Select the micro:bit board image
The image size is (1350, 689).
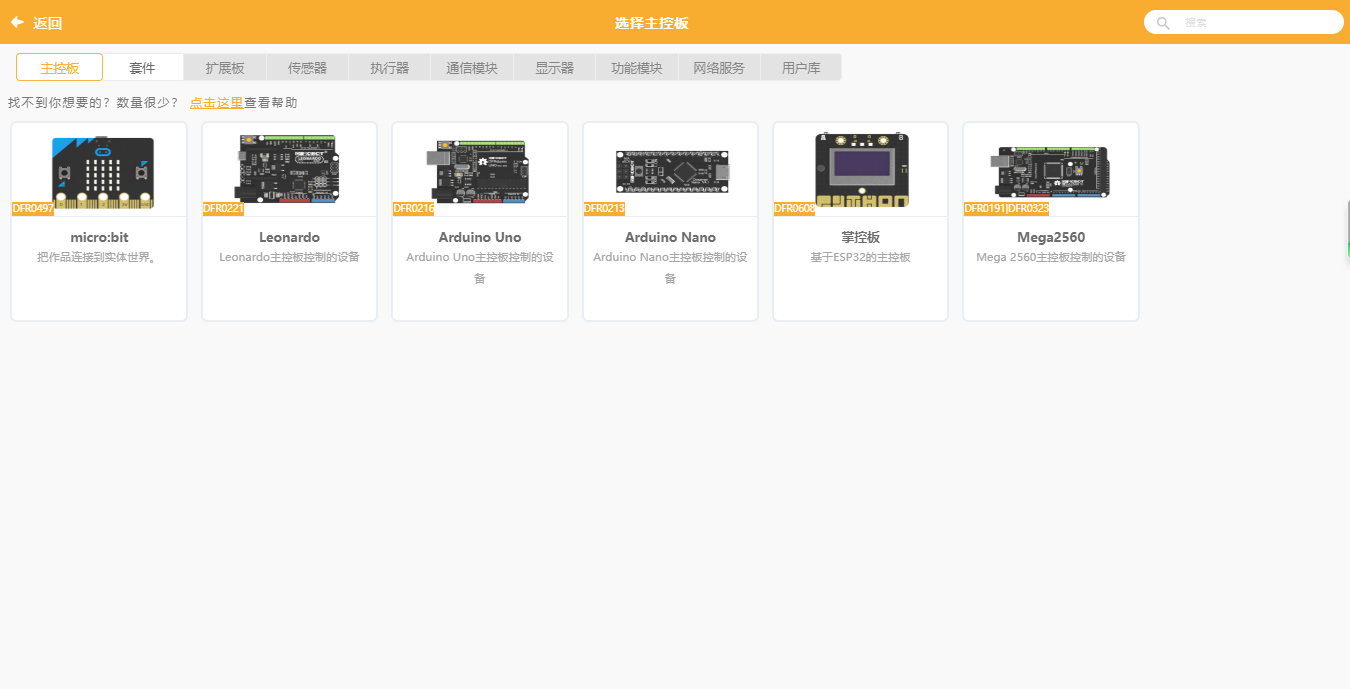[x=103, y=172]
